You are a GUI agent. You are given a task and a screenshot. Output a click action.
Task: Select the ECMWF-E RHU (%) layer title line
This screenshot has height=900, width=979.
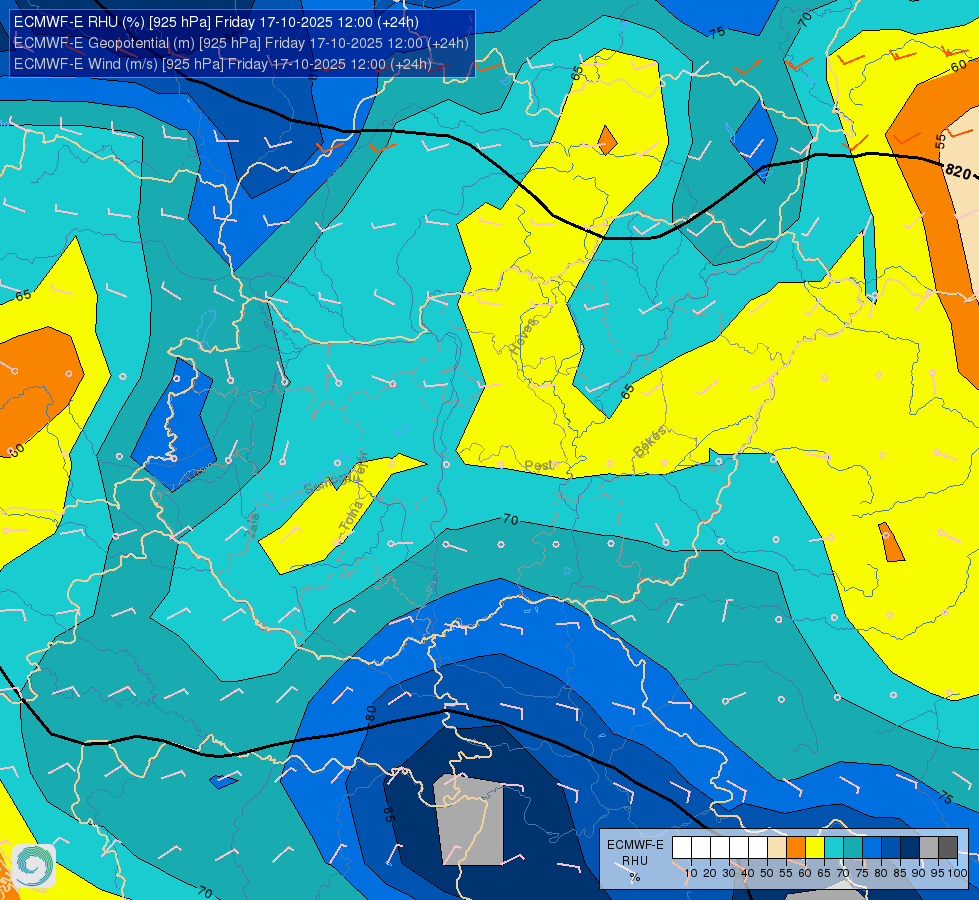(216, 22)
